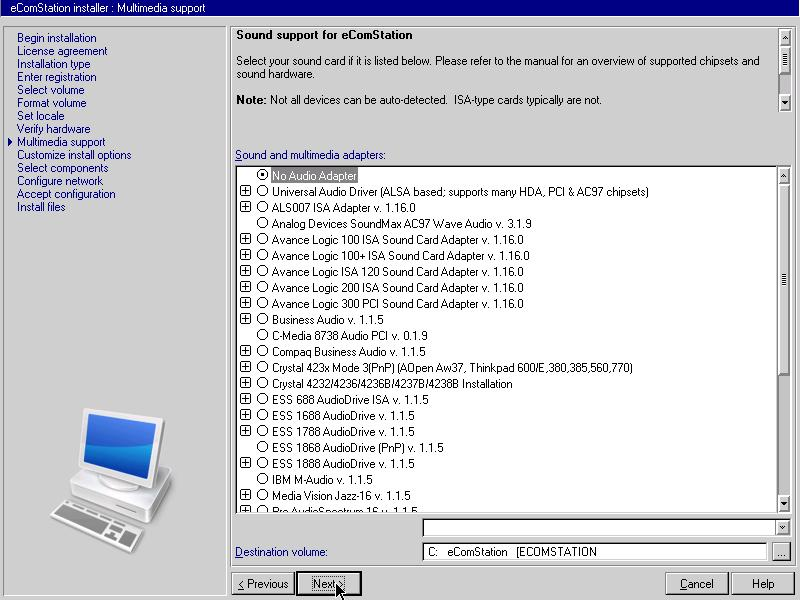Open the installer Help
This screenshot has width=800, height=600.
tap(763, 584)
